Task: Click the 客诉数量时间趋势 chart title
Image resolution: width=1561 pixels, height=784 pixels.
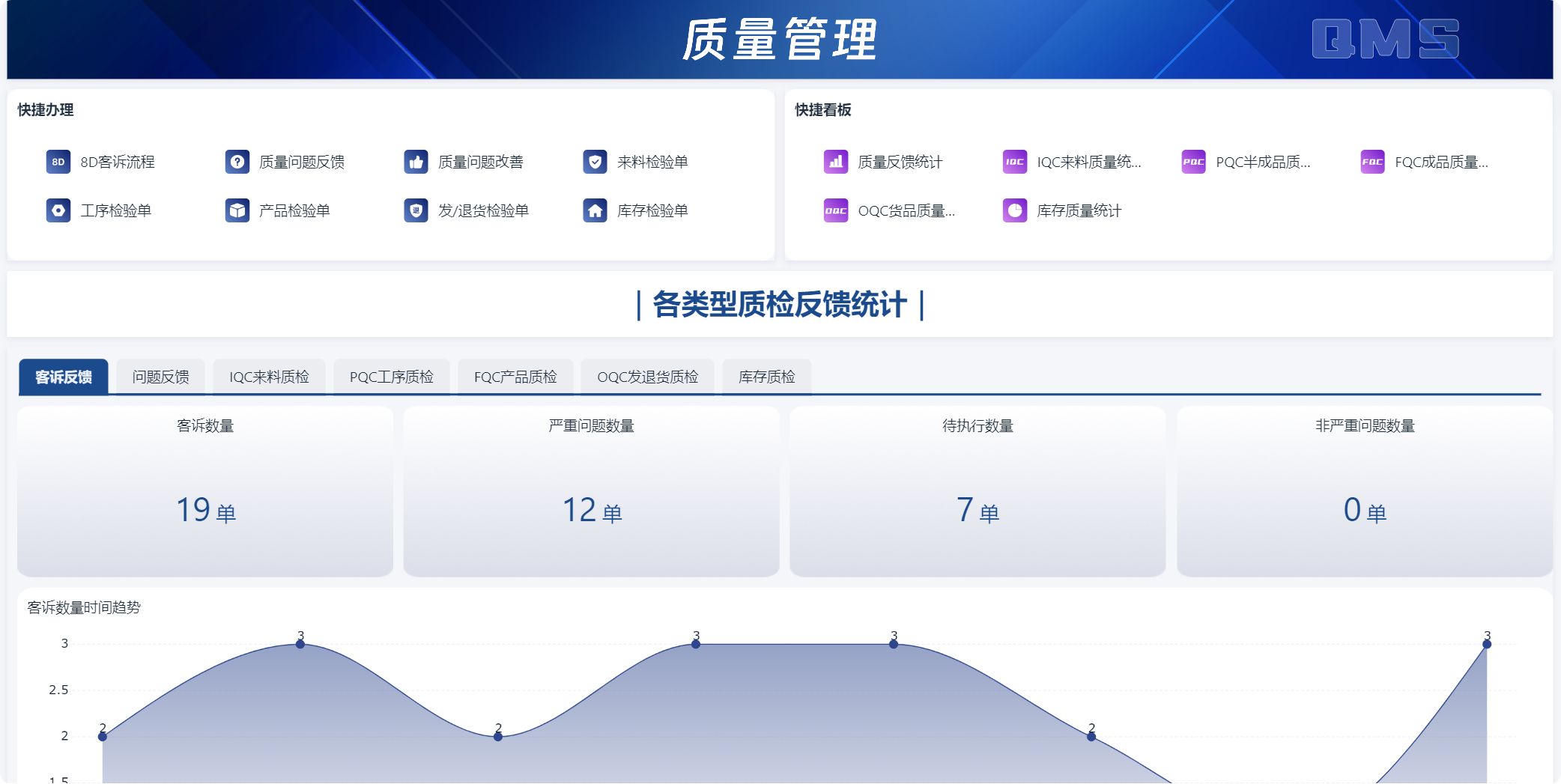Action: [x=84, y=607]
